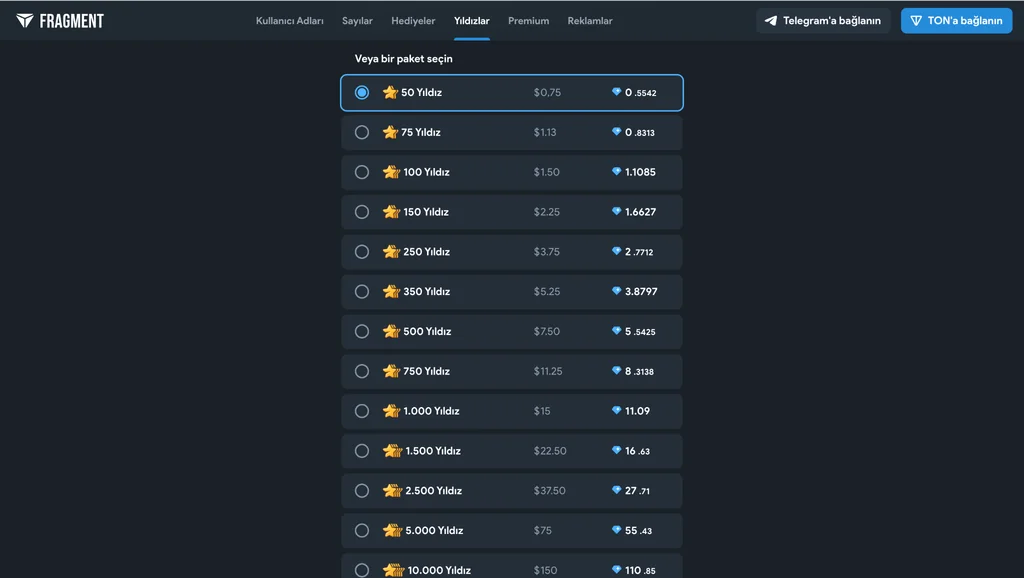Select the 500 Yıldız radio button
1024x578 pixels.
coord(362,332)
